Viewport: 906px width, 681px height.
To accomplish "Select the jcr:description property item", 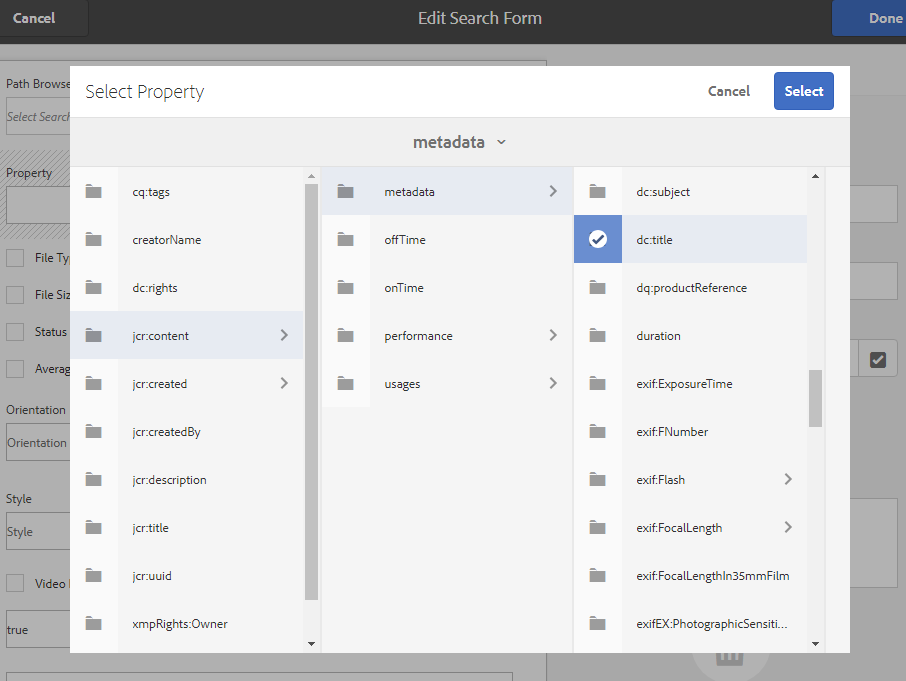I will point(169,480).
